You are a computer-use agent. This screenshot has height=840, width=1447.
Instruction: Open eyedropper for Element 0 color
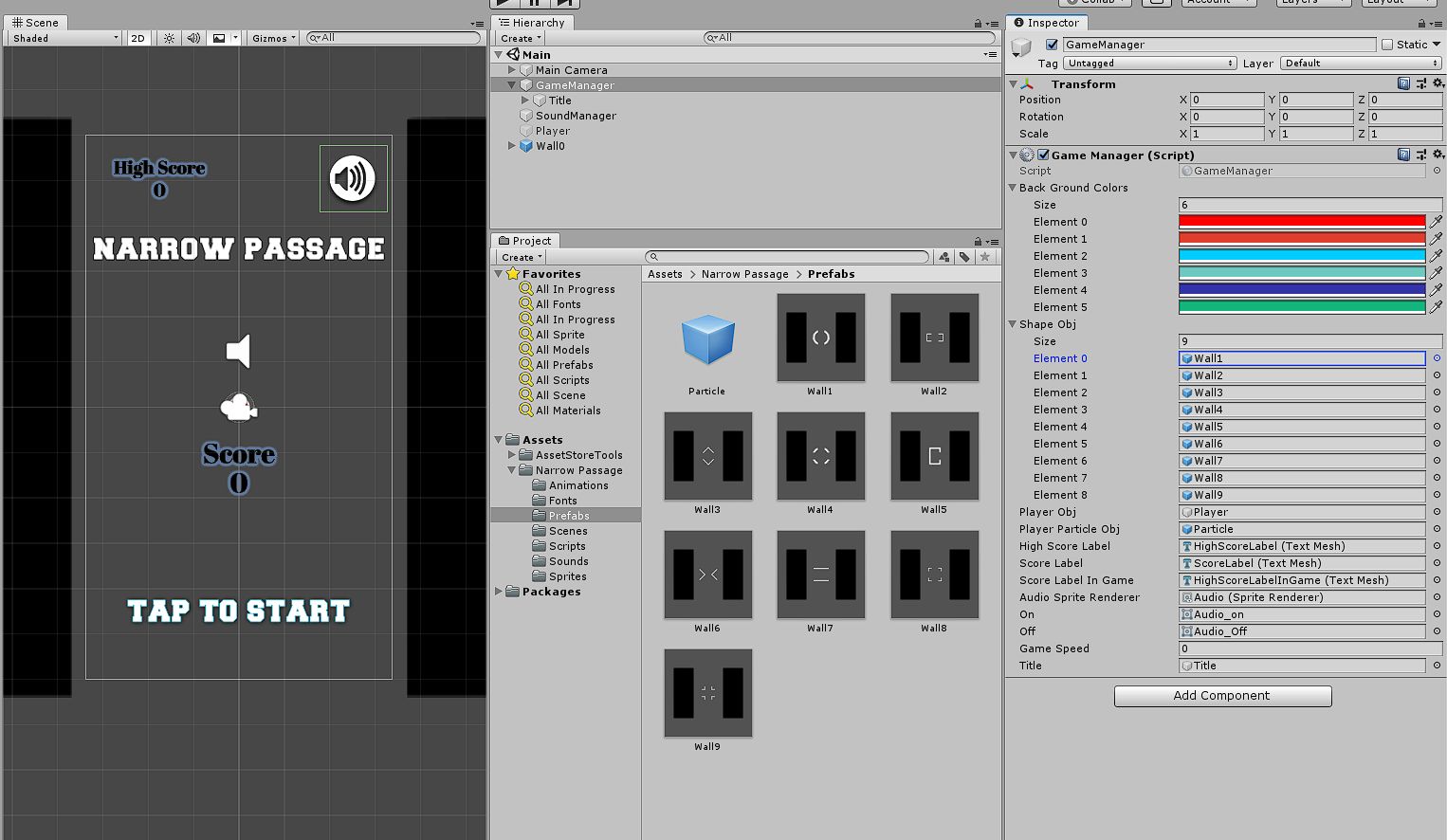(x=1436, y=222)
